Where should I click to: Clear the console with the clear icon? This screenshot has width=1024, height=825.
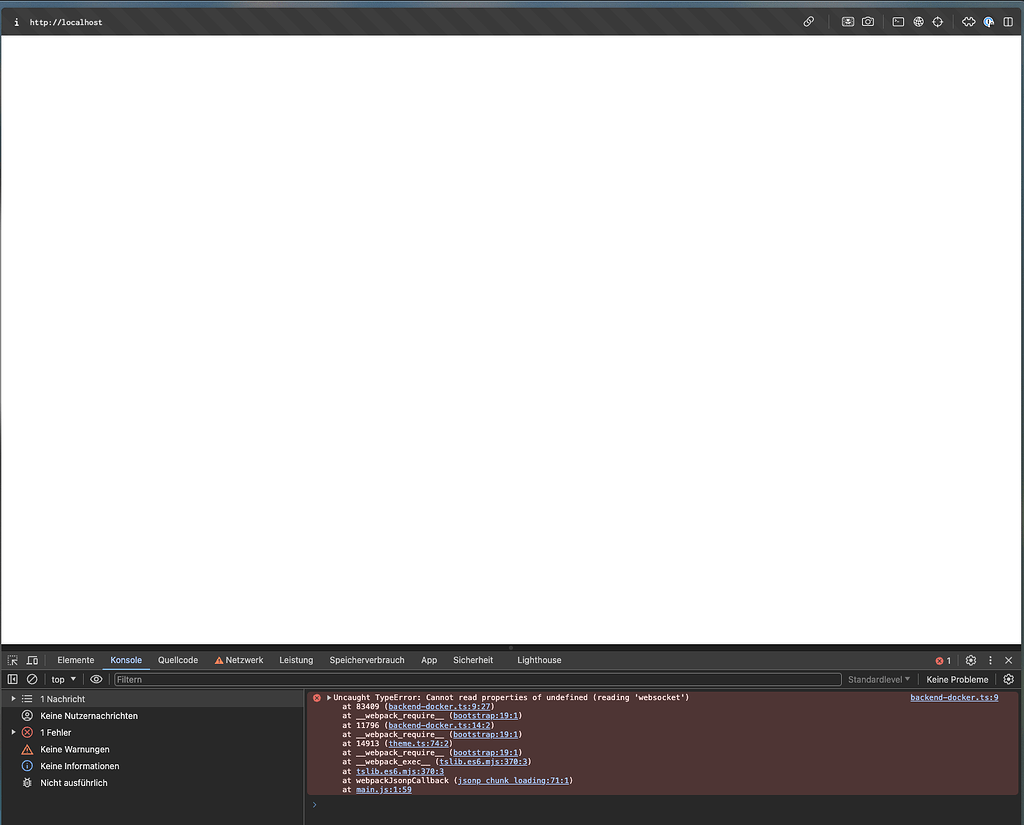click(32, 679)
